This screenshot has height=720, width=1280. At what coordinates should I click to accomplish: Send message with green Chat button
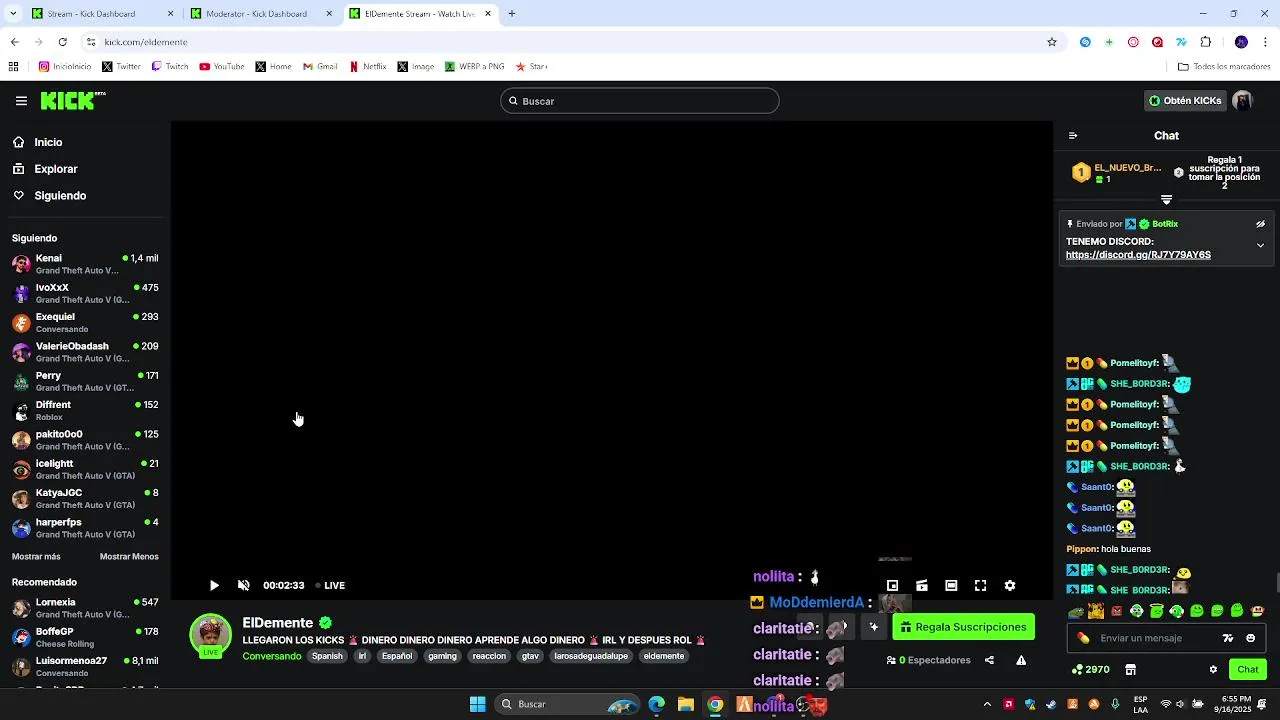[x=1248, y=670]
